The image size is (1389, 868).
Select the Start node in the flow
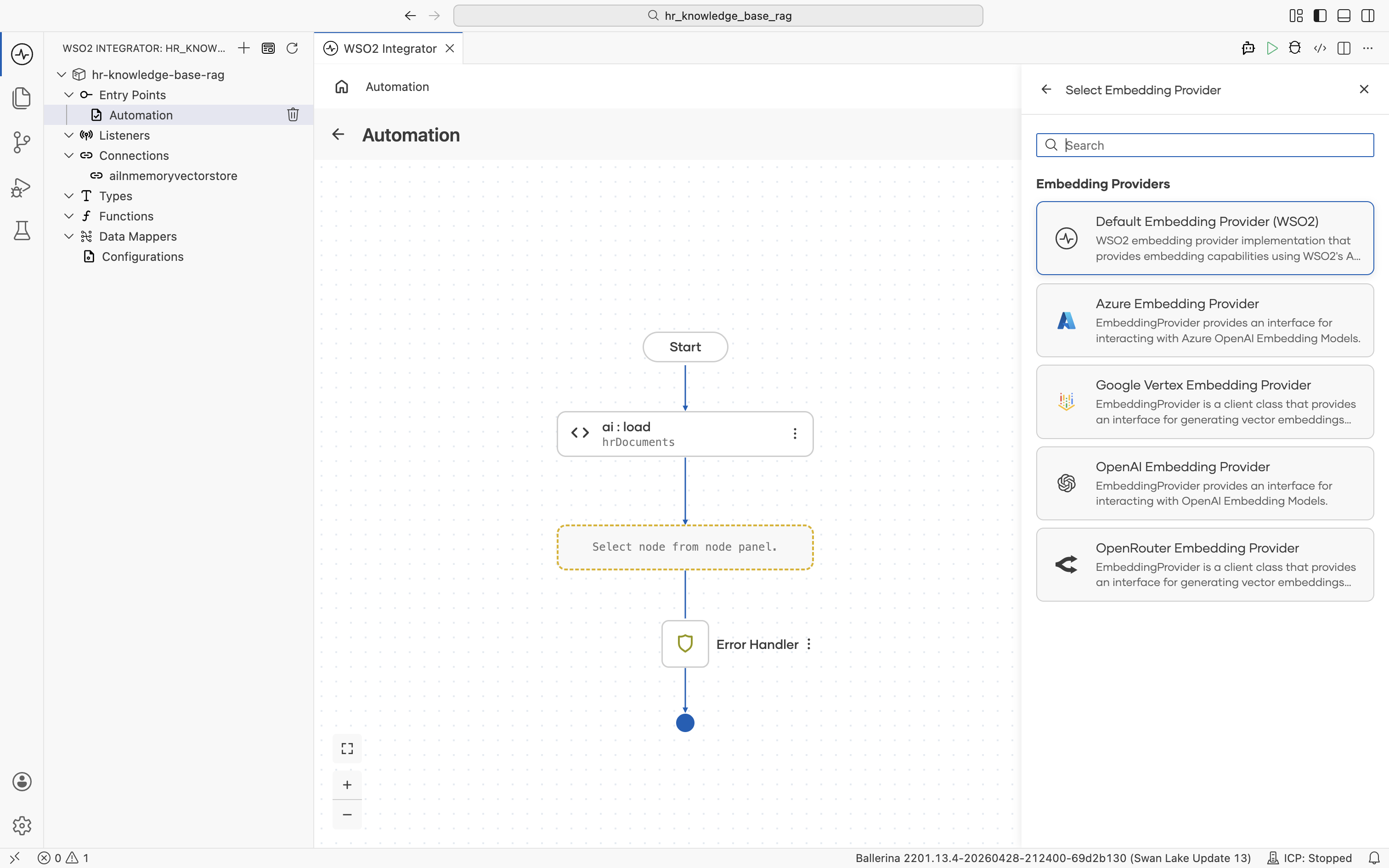(x=685, y=347)
